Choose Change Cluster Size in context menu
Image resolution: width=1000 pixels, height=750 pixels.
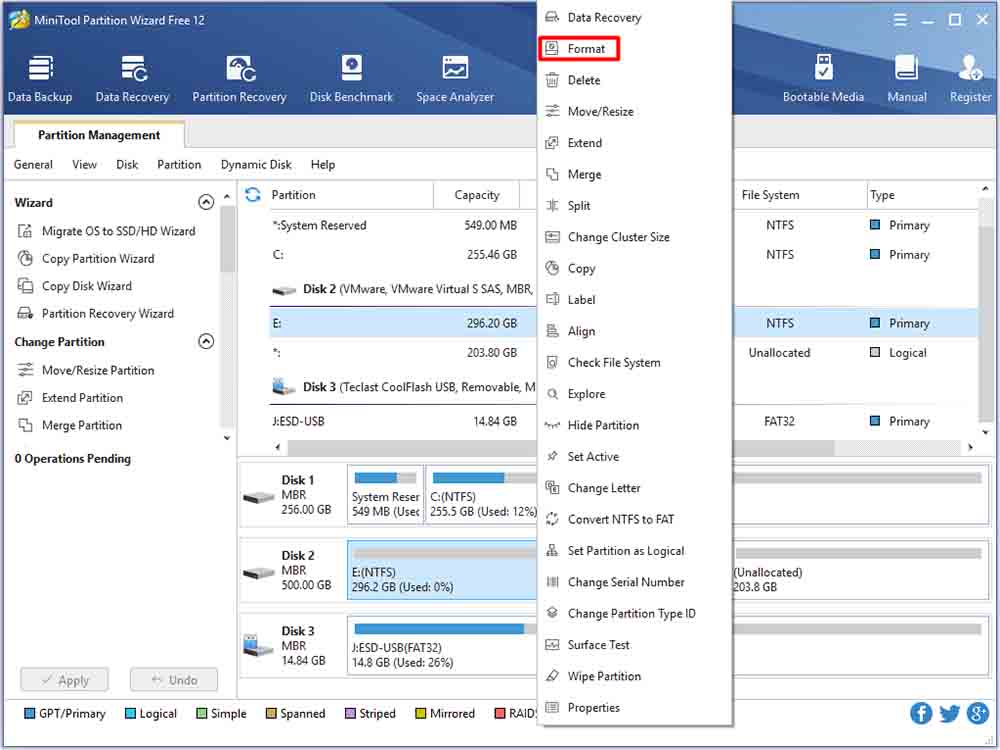[635, 237]
